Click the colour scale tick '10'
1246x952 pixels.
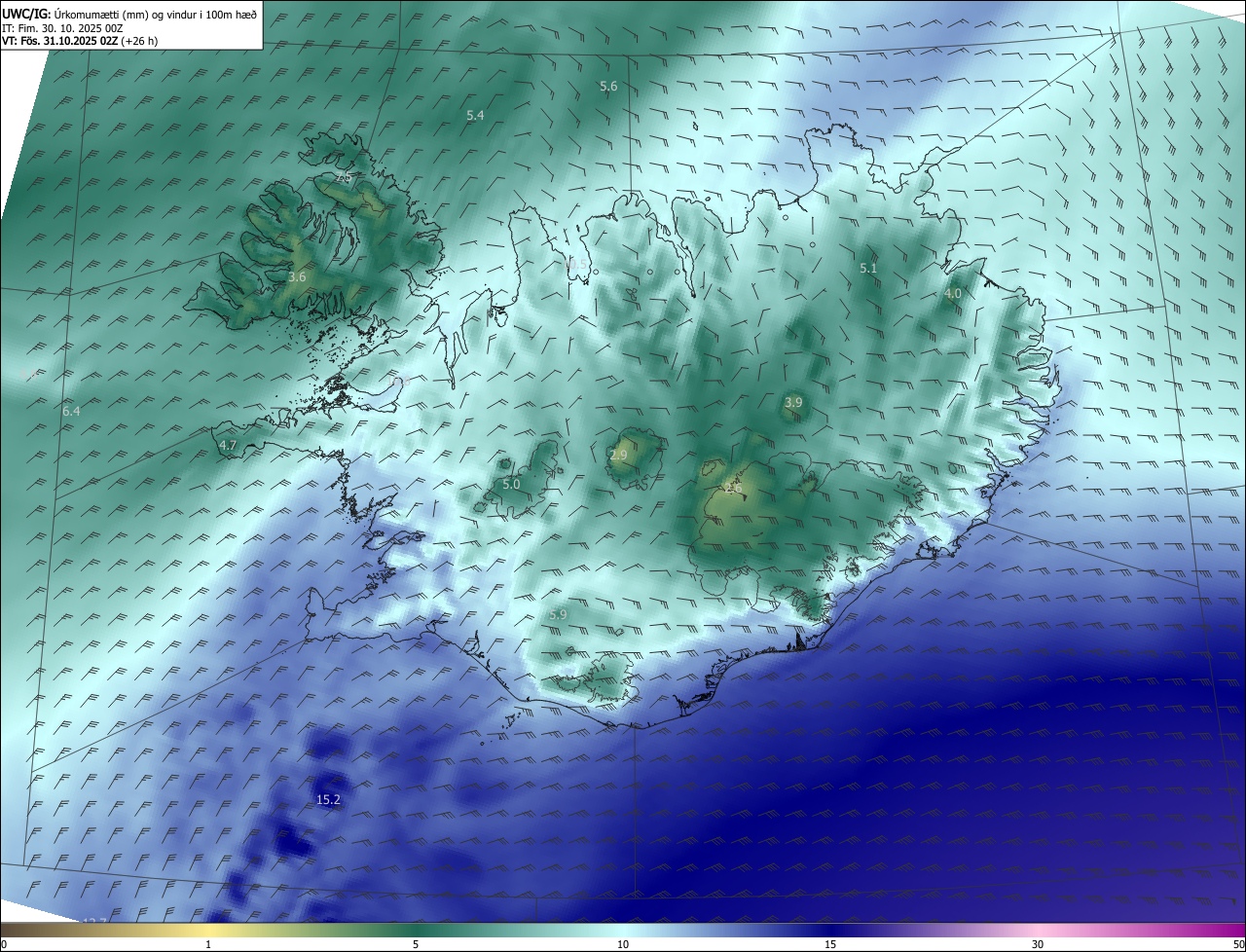(623, 944)
